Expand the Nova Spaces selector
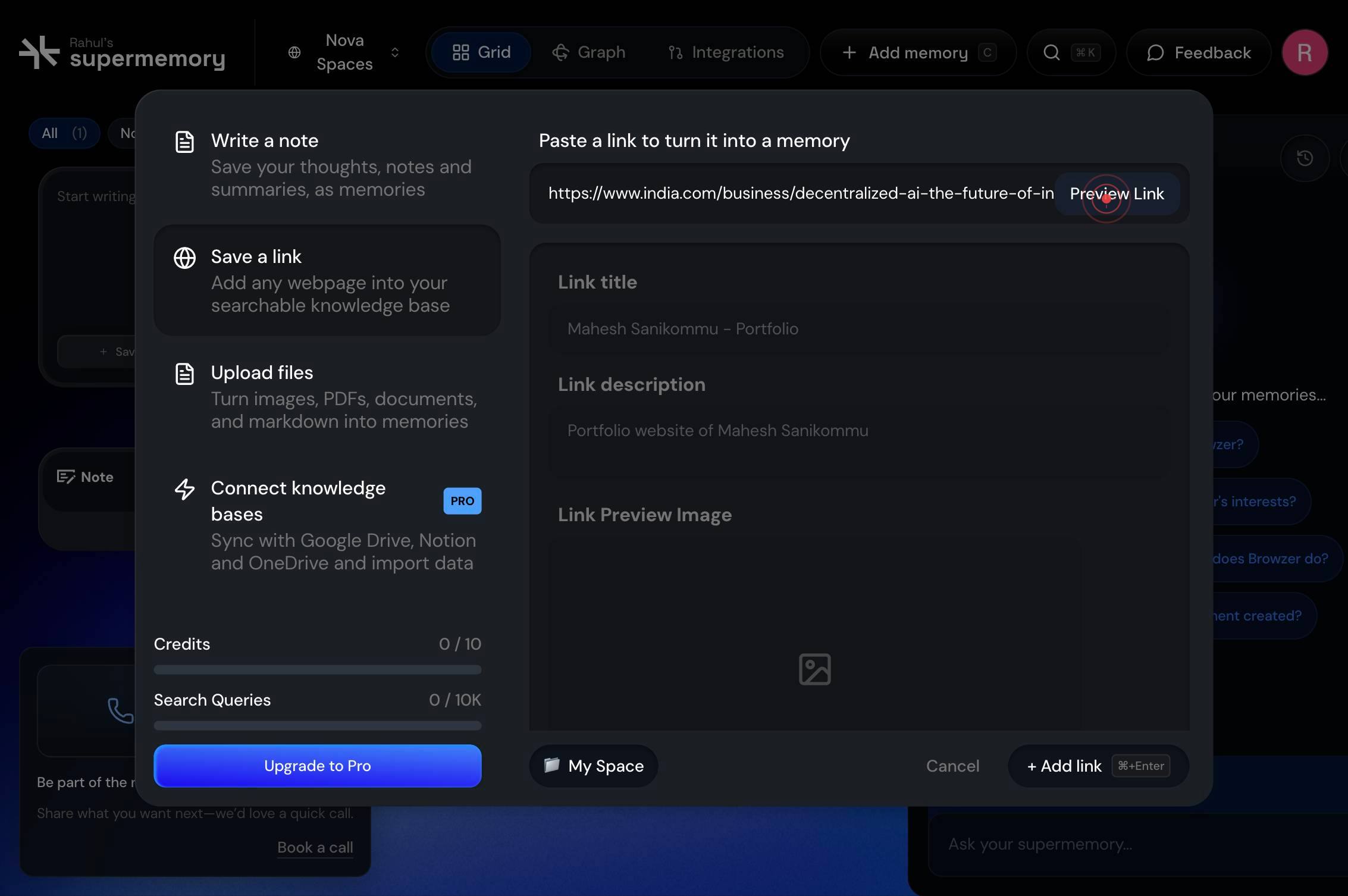1348x896 pixels. [x=344, y=52]
